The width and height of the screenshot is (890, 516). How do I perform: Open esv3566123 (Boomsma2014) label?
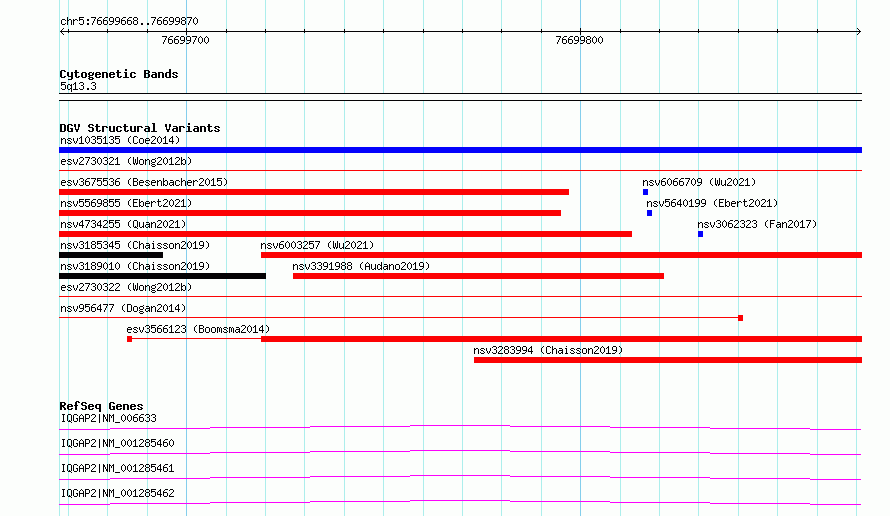198,329
